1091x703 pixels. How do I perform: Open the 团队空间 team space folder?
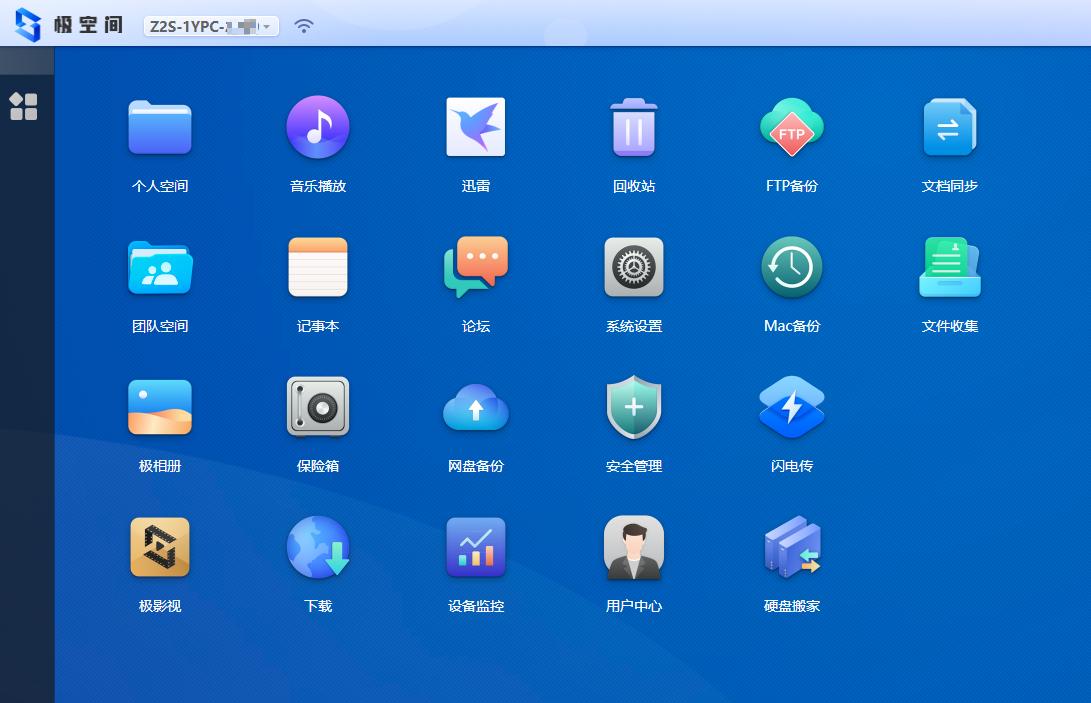pyautogui.click(x=160, y=268)
